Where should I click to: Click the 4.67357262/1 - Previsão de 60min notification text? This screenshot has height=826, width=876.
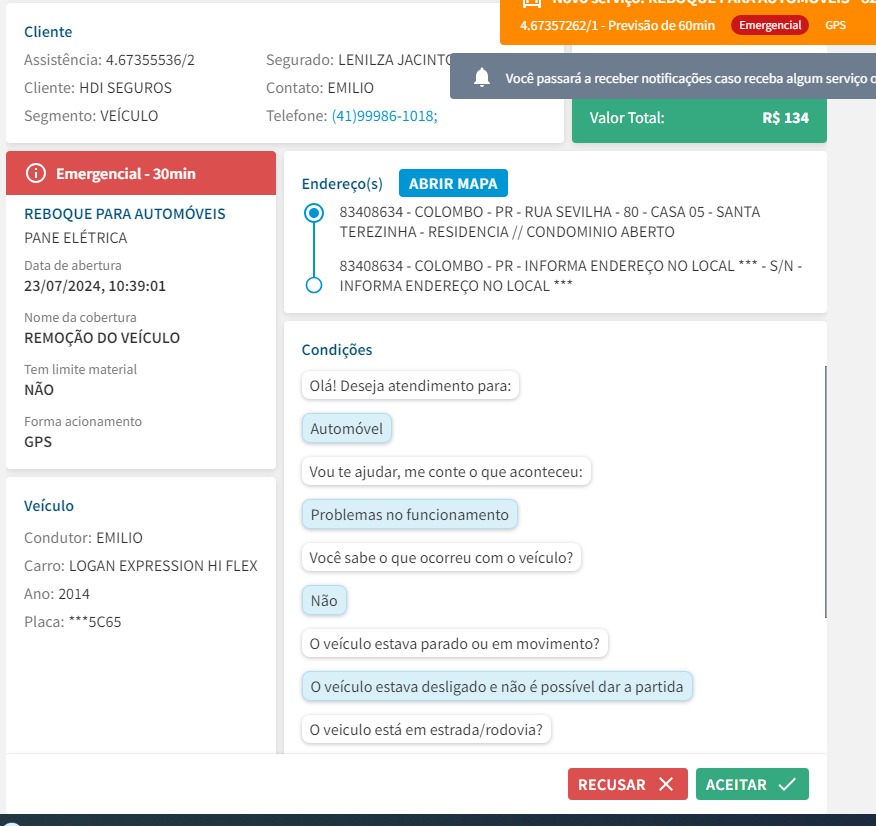617,25
